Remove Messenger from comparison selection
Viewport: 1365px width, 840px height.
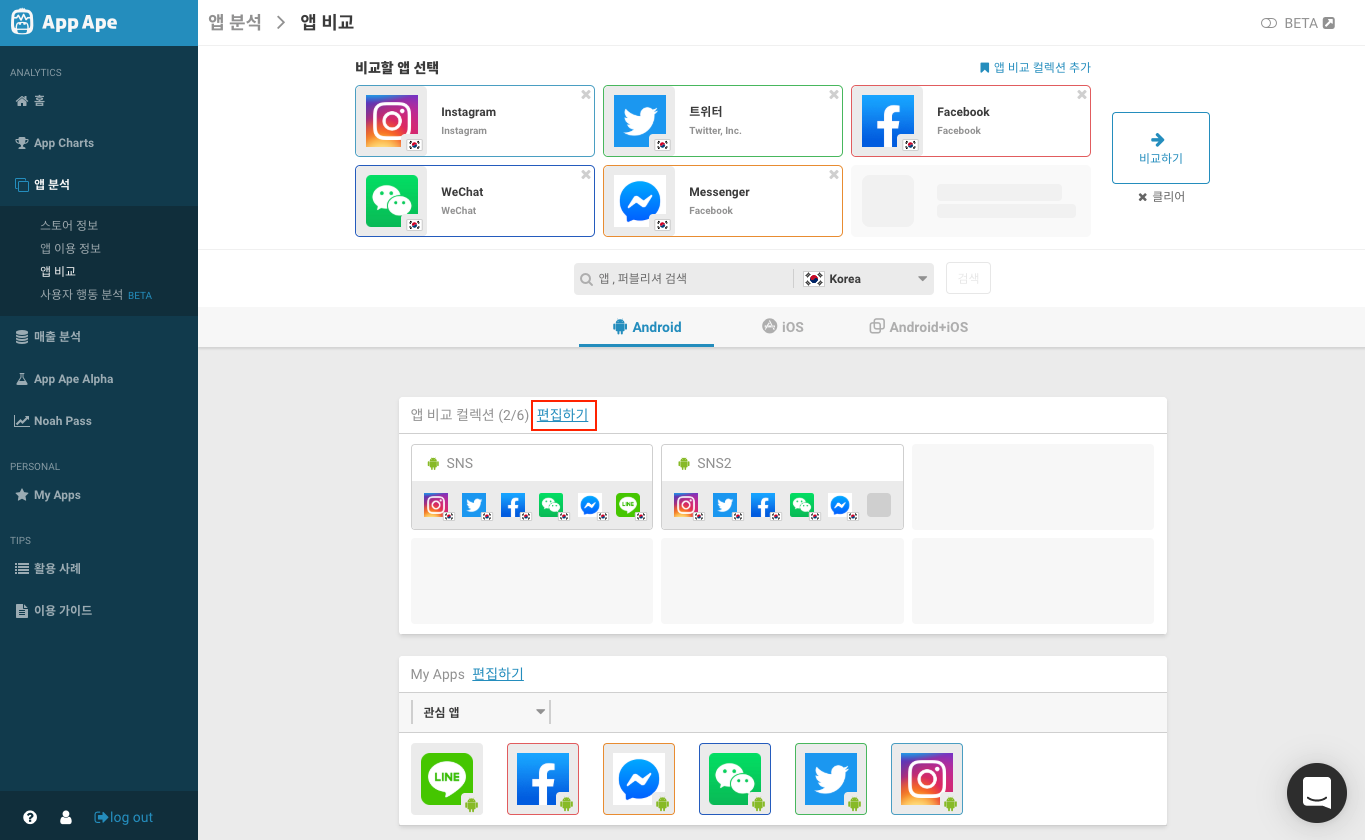coord(834,175)
